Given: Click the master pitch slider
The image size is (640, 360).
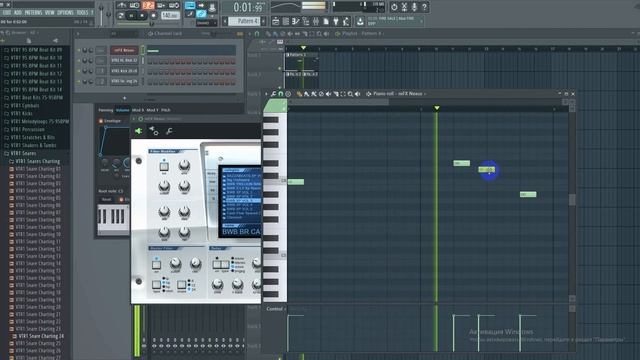Looking at the screenshot, I should click(109, 14).
